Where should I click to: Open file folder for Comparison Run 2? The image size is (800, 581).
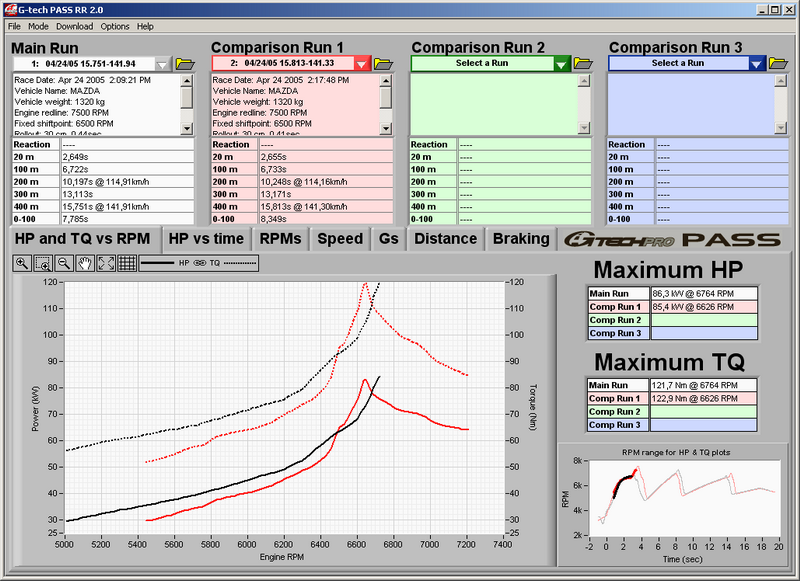click(x=583, y=63)
